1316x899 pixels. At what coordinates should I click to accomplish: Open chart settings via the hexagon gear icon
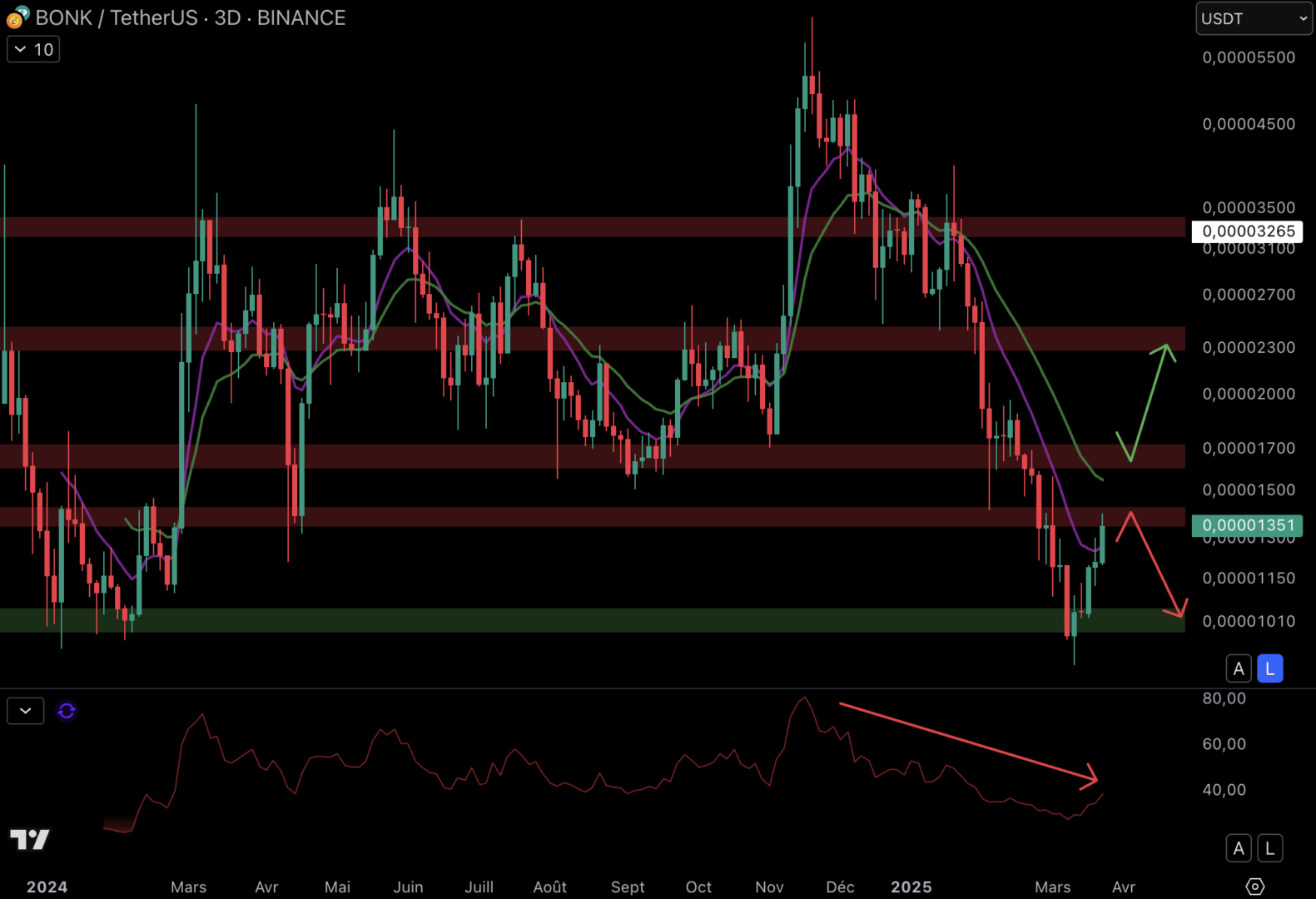coord(1254,887)
